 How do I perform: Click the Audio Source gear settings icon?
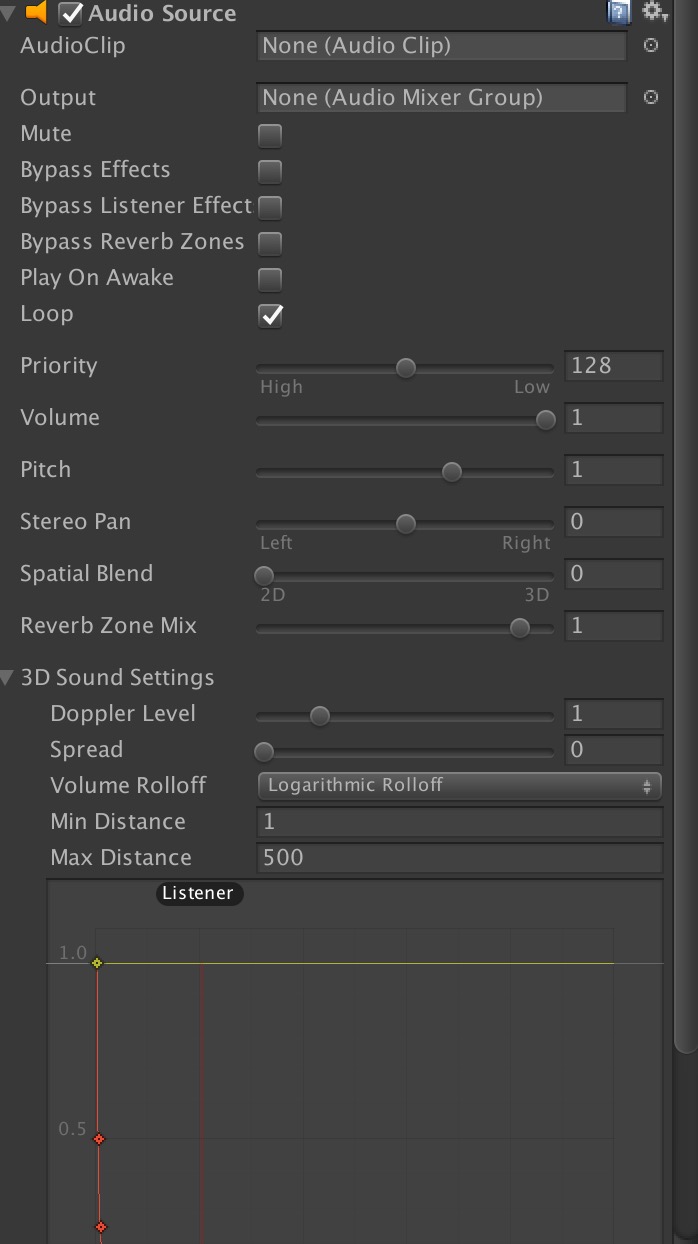(654, 12)
